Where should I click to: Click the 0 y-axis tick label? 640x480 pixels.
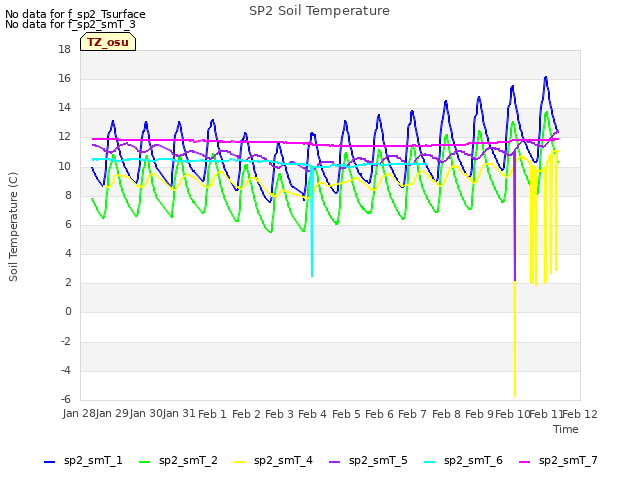[68, 312]
